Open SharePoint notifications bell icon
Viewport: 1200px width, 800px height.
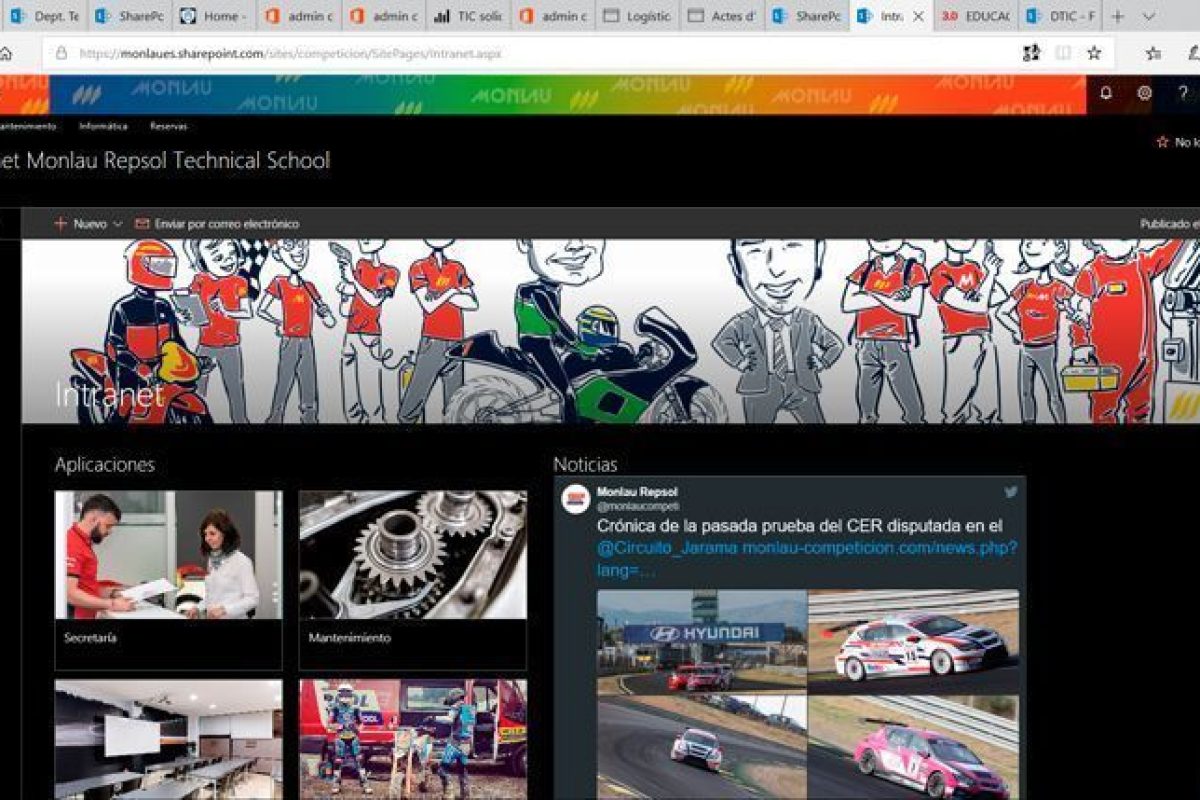pos(1106,93)
